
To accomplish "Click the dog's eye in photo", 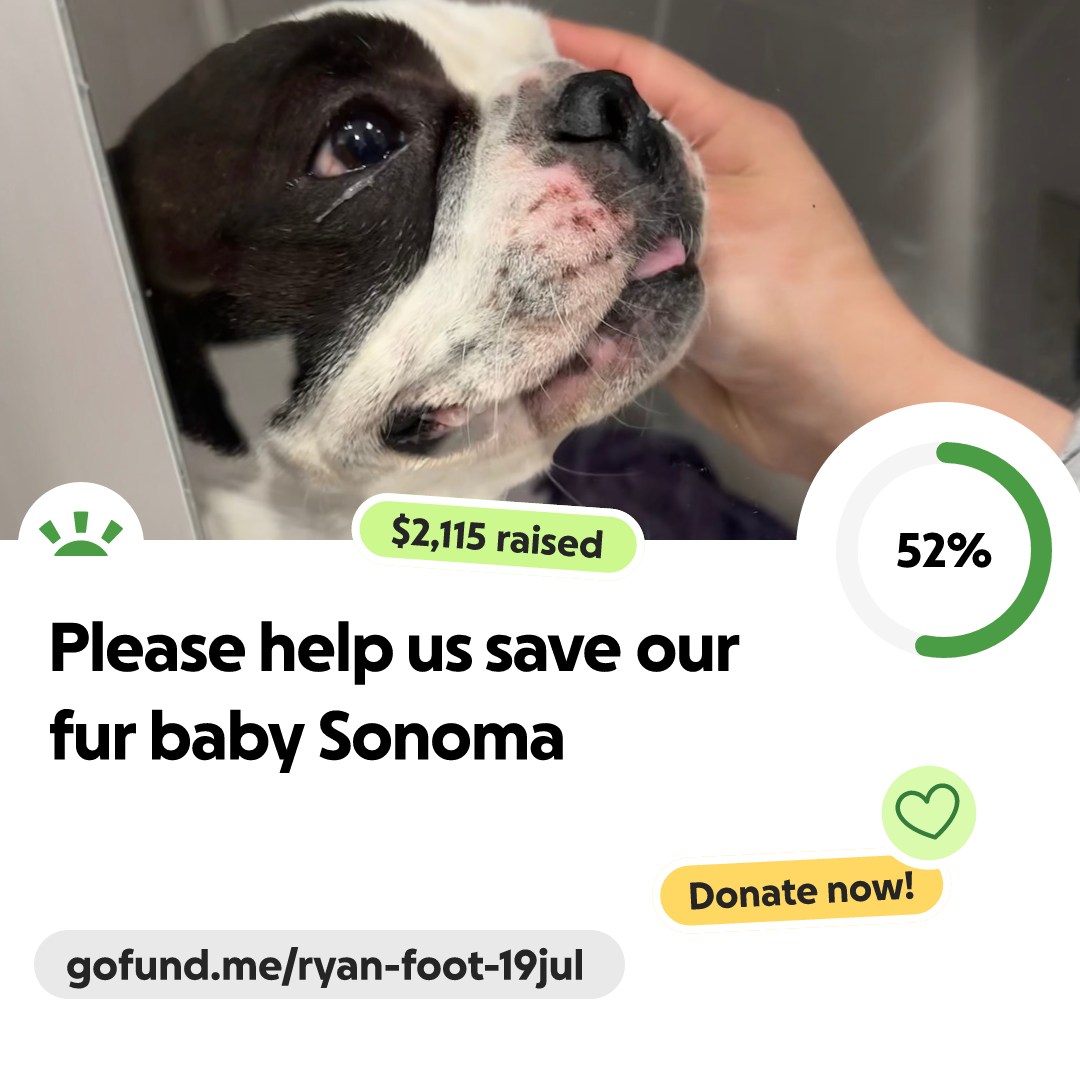I will pos(360,143).
